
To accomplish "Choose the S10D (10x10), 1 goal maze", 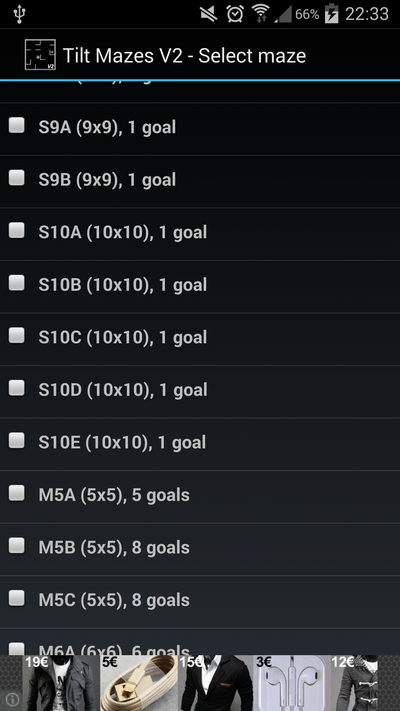I will tap(200, 392).
